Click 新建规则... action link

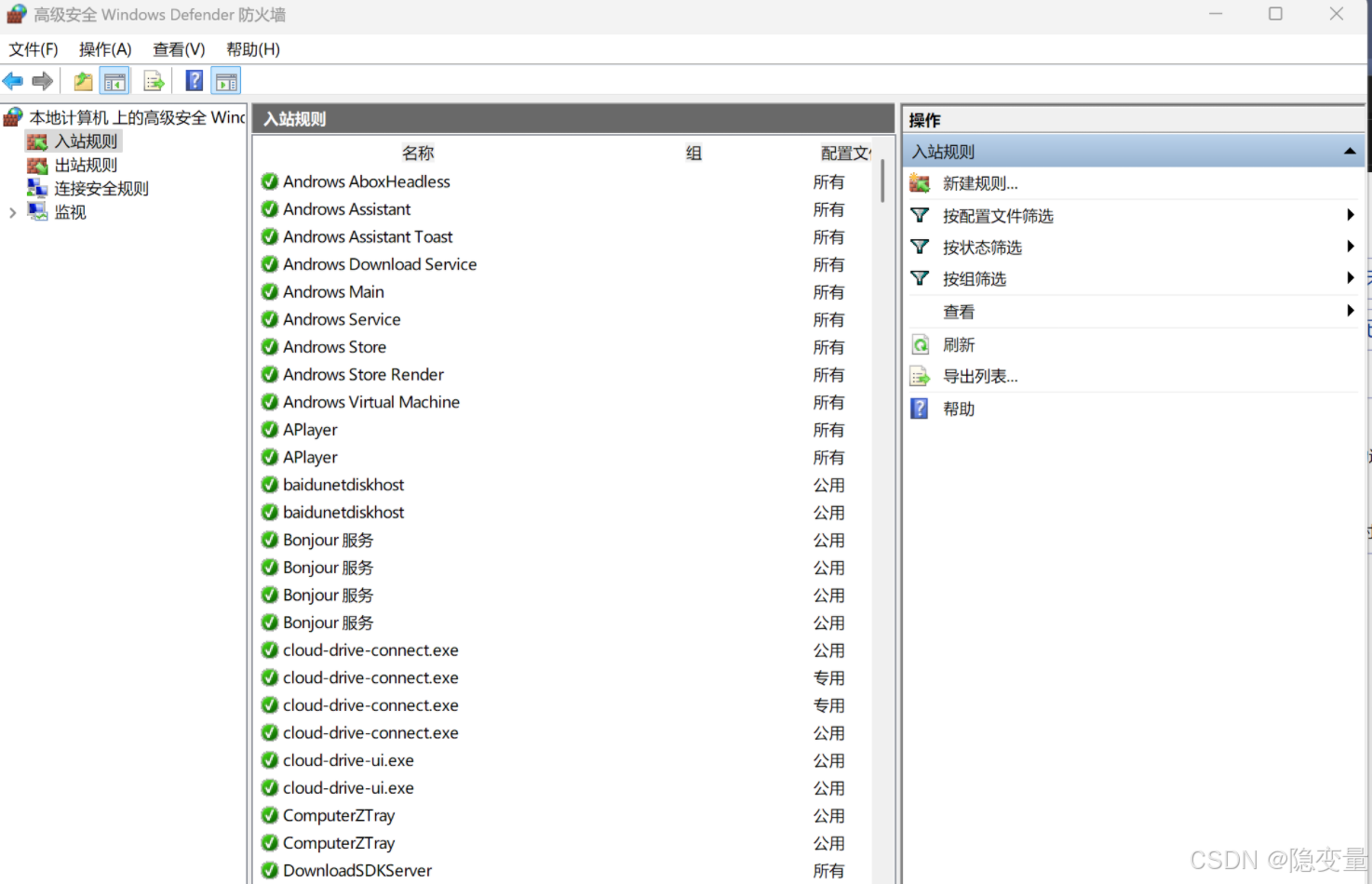980,183
